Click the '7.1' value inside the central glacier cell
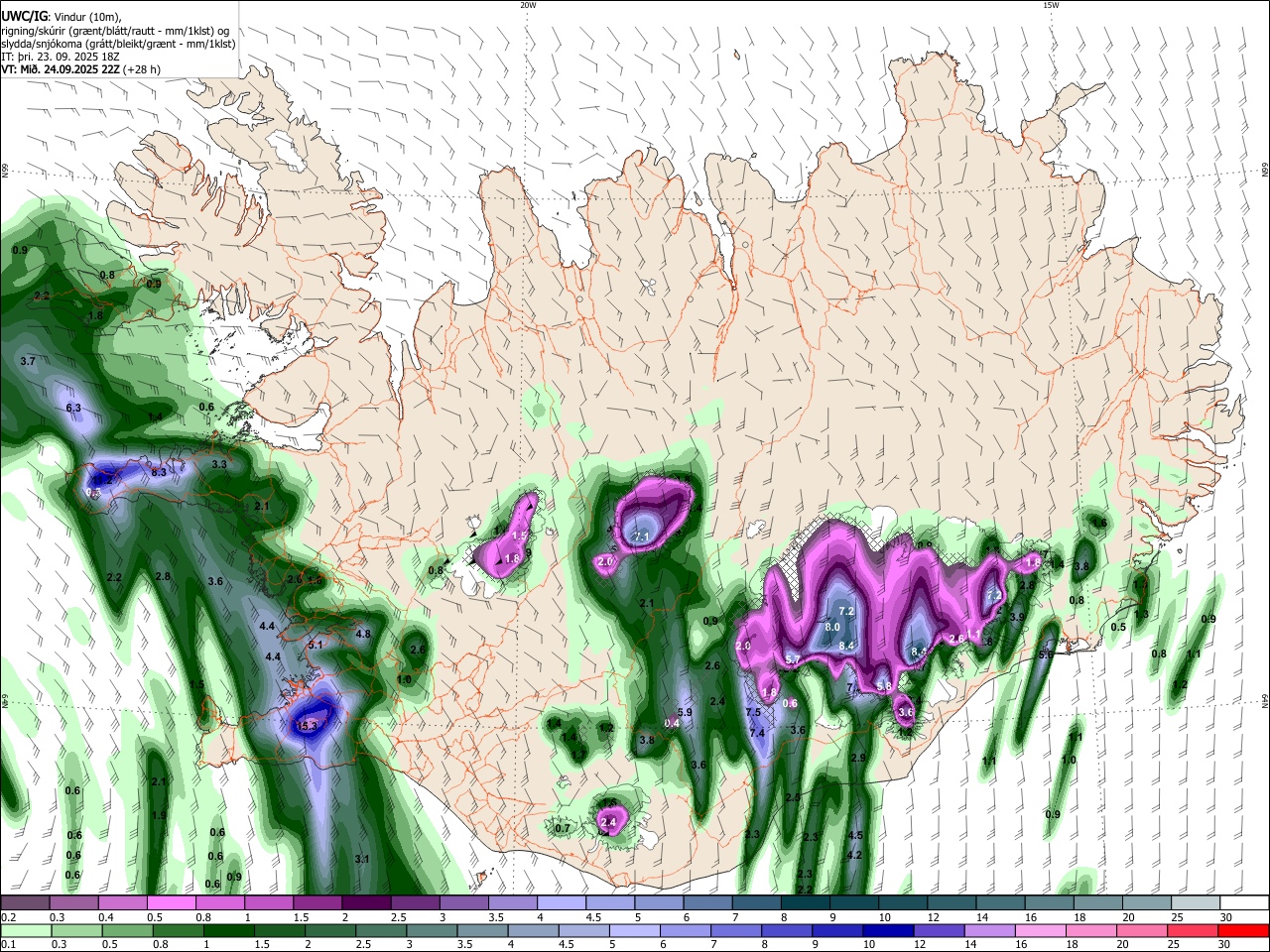This screenshot has height=952, width=1270. coord(641,536)
